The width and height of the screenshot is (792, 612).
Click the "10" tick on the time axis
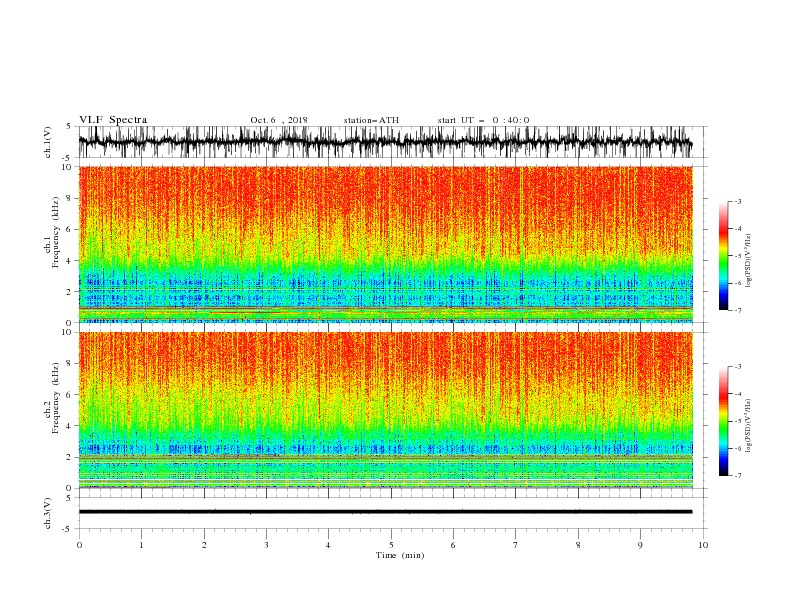coord(703,545)
